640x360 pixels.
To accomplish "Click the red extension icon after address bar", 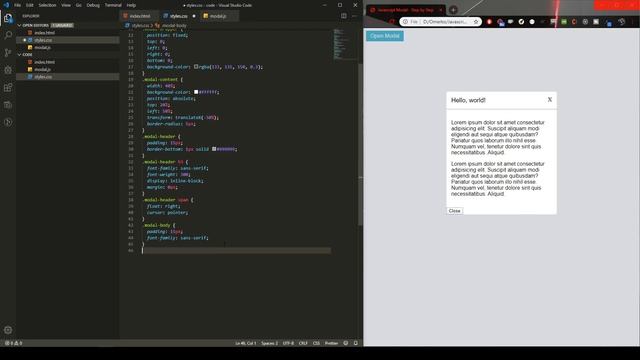I will 489,22.
